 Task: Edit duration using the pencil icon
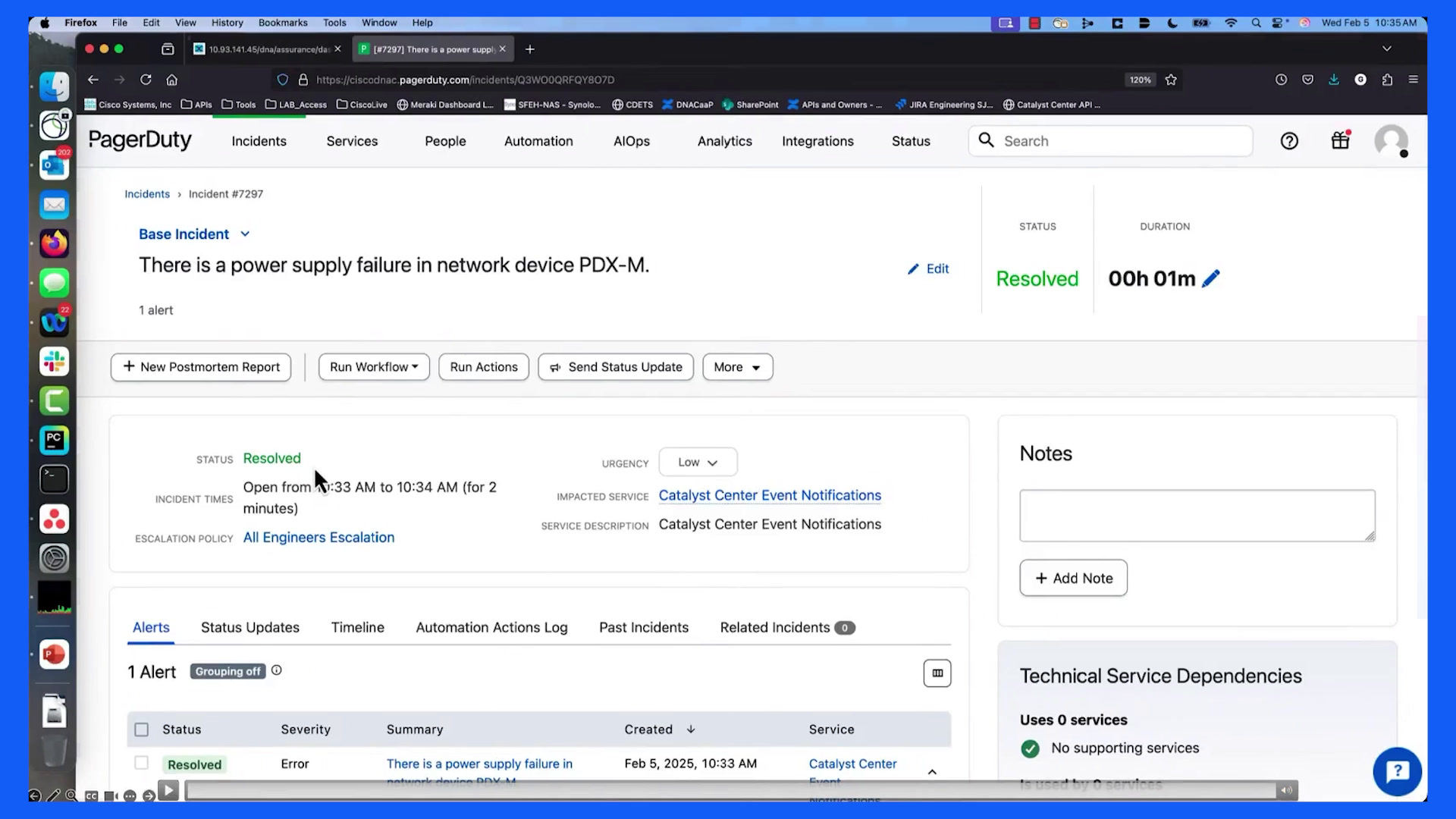pyautogui.click(x=1211, y=278)
